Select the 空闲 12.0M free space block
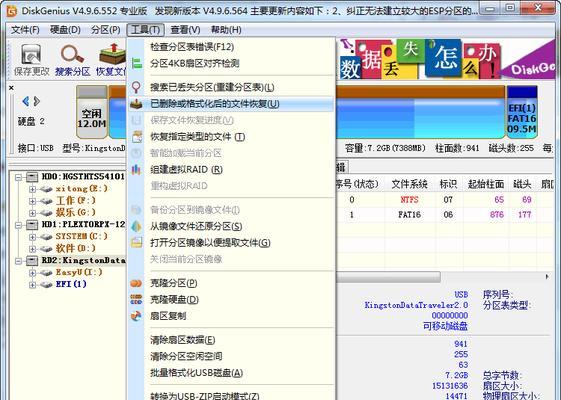The image size is (561, 400). [92, 112]
